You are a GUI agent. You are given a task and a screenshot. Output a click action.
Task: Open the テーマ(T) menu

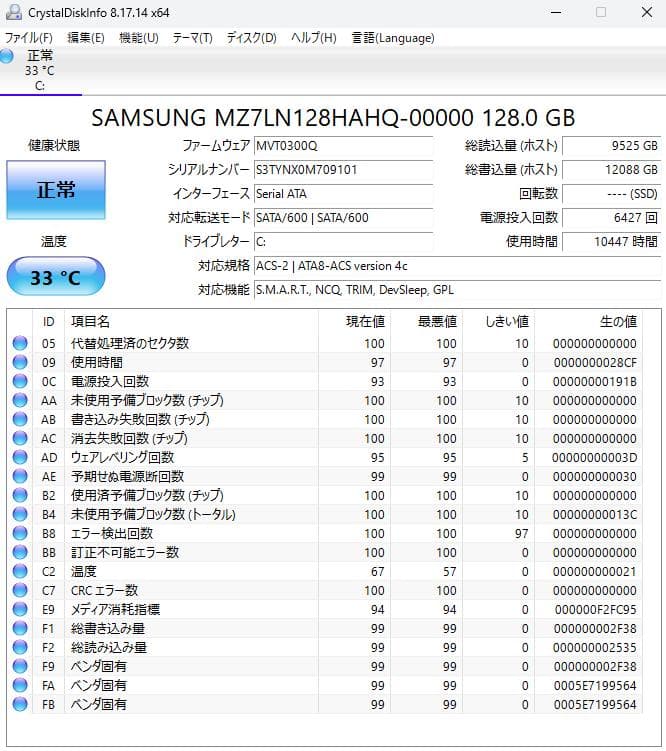tap(192, 38)
